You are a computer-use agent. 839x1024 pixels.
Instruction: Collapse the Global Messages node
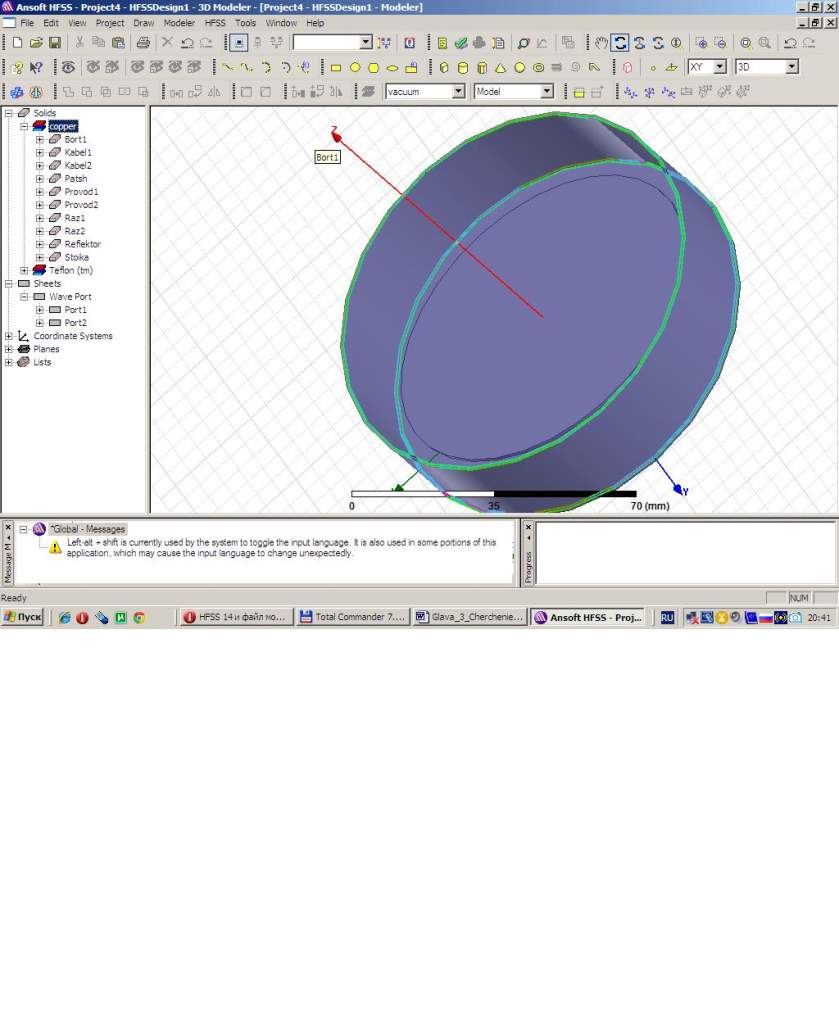[x=23, y=529]
